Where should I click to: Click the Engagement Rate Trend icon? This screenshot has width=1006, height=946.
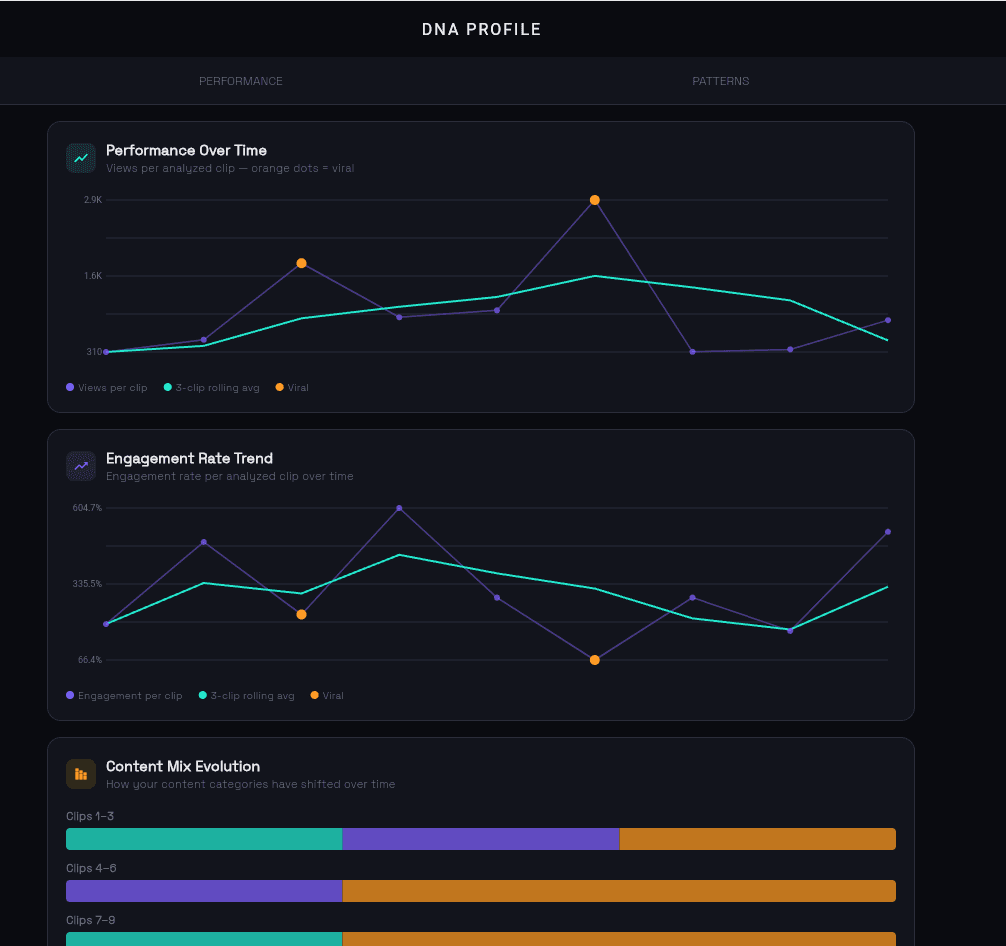(x=81, y=466)
